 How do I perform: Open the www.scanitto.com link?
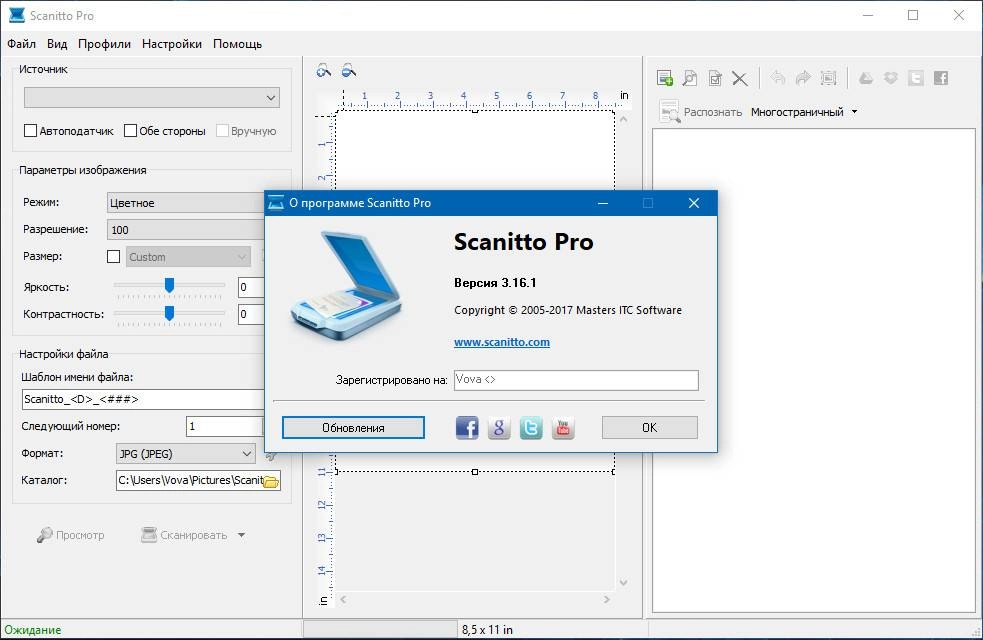pyautogui.click(x=502, y=342)
